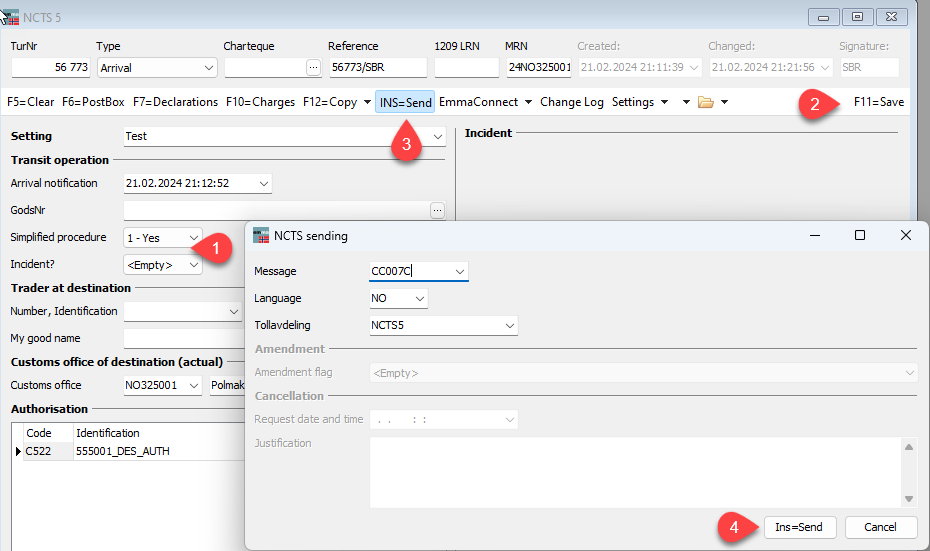This screenshot has width=930, height=551.
Task: Select the C522 row indicator arrow
Action: (x=18, y=452)
